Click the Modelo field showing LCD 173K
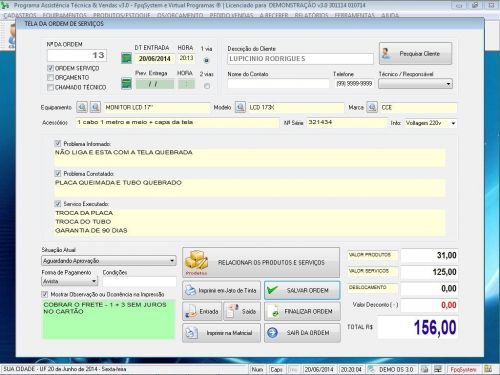The image size is (500, 375). [x=296, y=107]
